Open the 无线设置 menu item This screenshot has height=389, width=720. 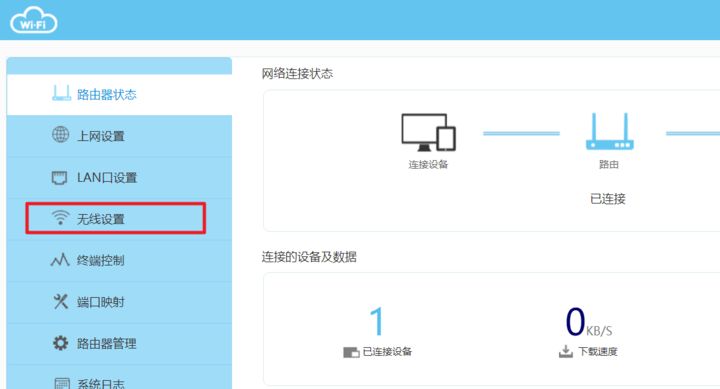click(119, 219)
